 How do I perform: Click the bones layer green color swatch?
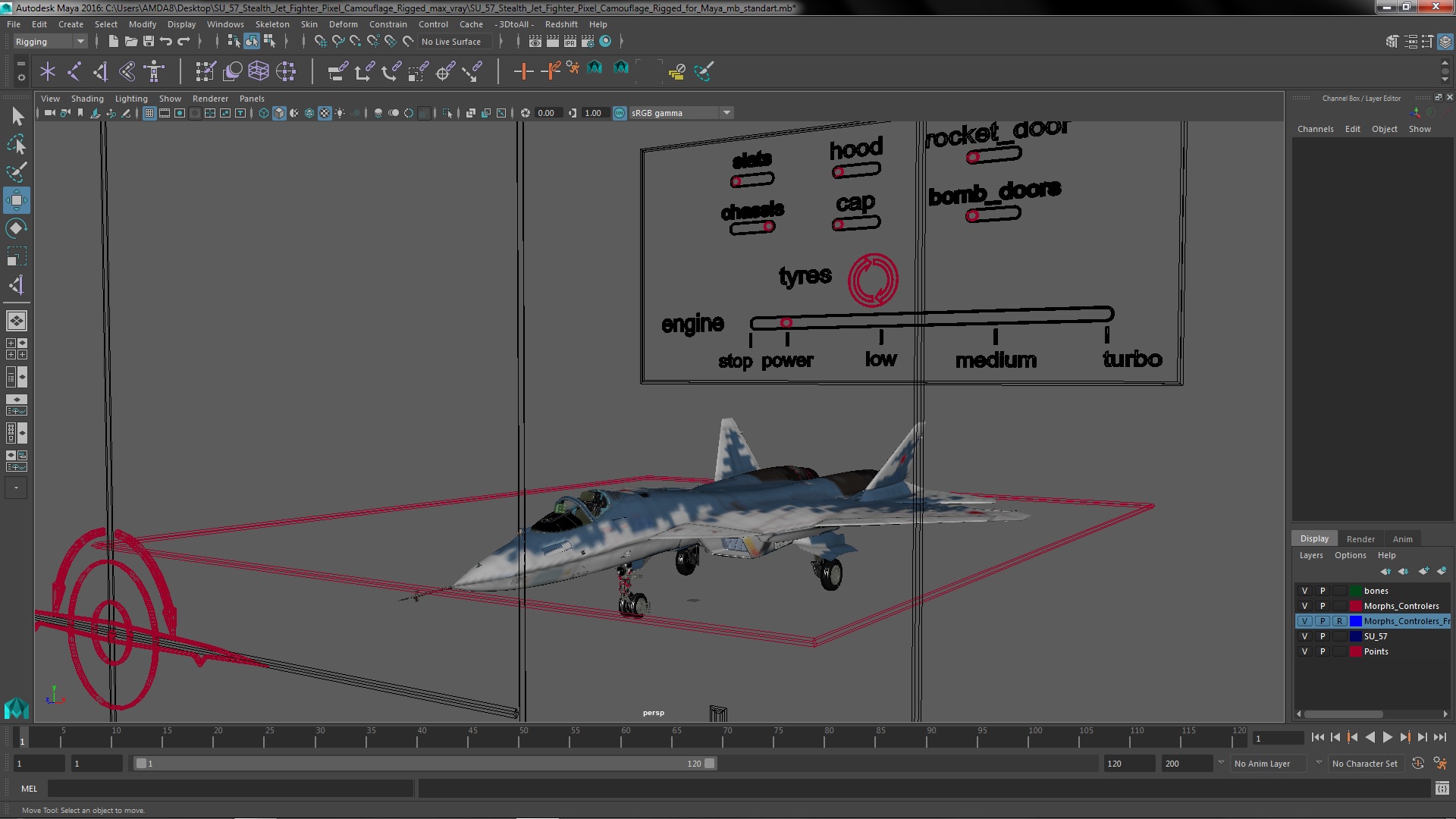1355,591
